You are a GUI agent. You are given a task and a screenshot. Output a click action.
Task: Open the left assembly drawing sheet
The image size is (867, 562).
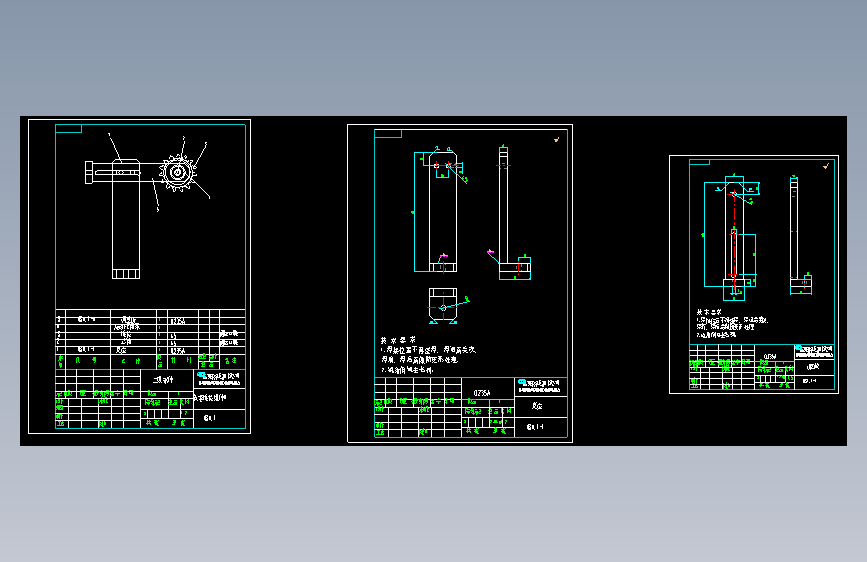point(139,276)
